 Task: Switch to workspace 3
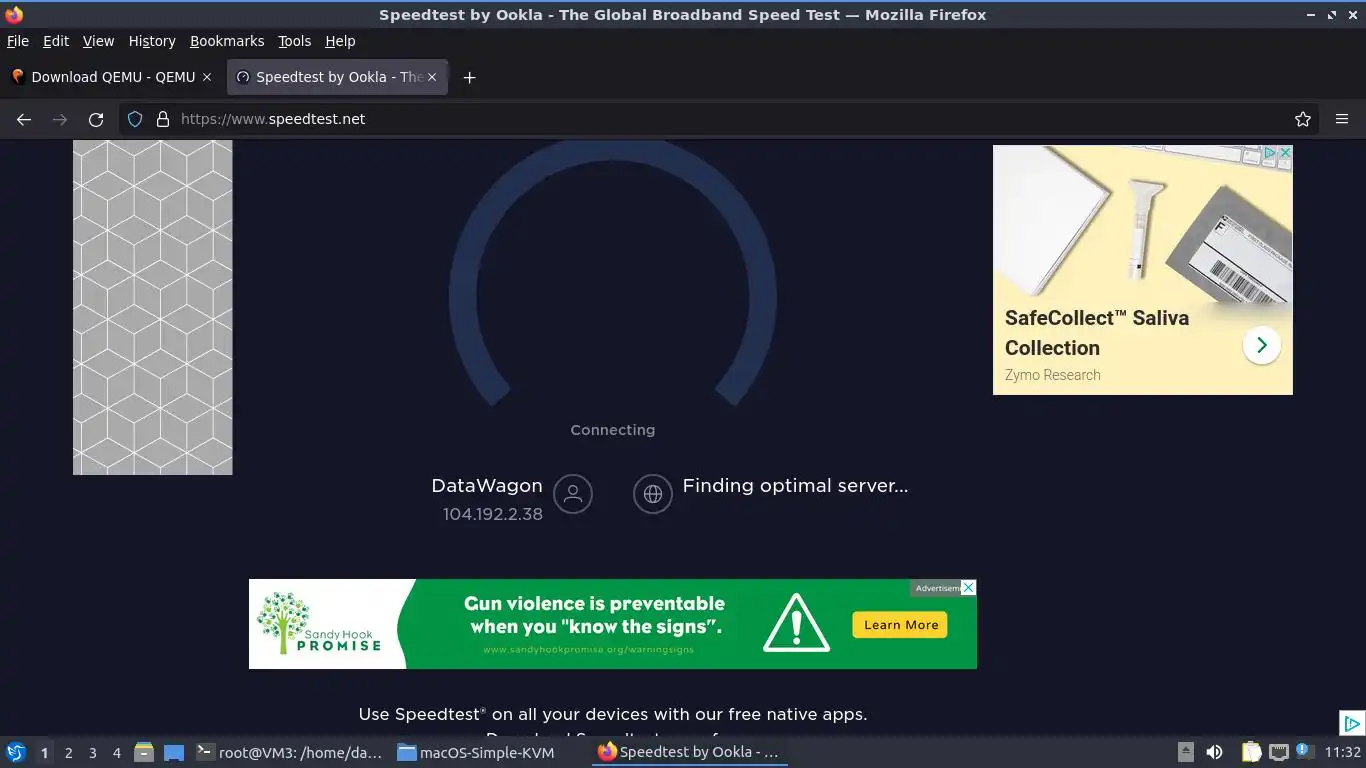[92, 752]
